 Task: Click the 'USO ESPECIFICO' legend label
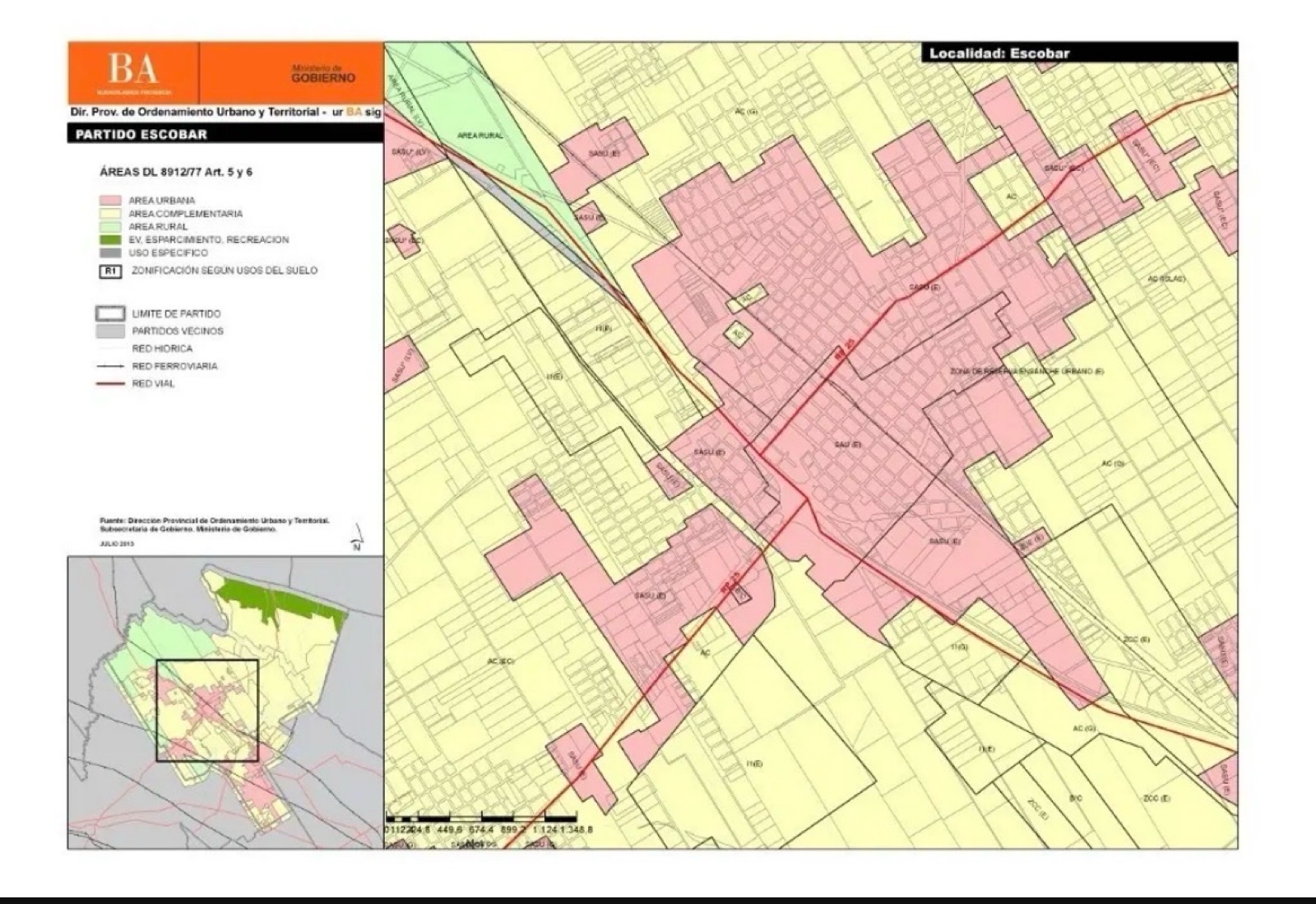point(168,253)
